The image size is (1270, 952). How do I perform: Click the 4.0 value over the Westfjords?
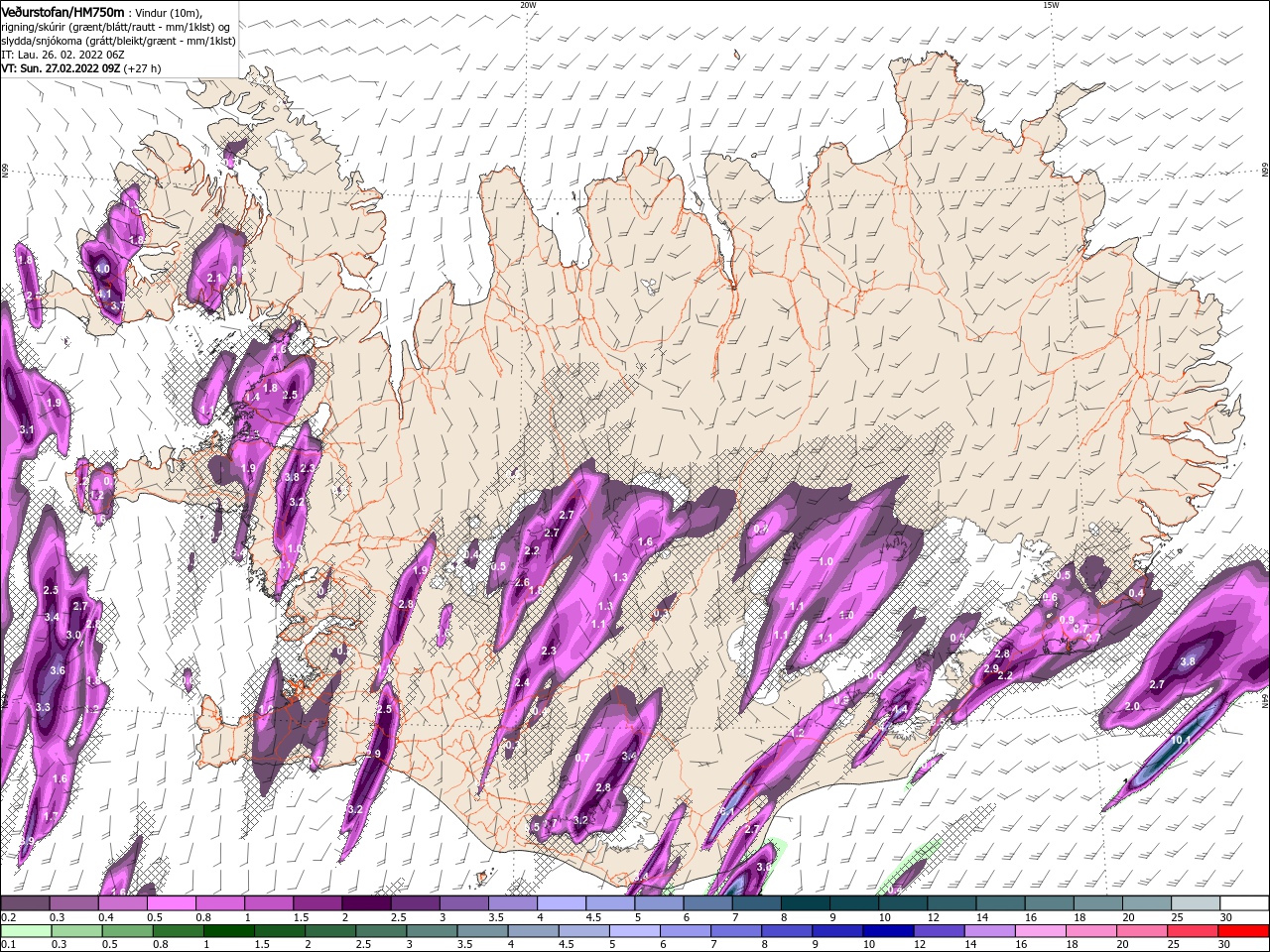pyautogui.click(x=102, y=269)
